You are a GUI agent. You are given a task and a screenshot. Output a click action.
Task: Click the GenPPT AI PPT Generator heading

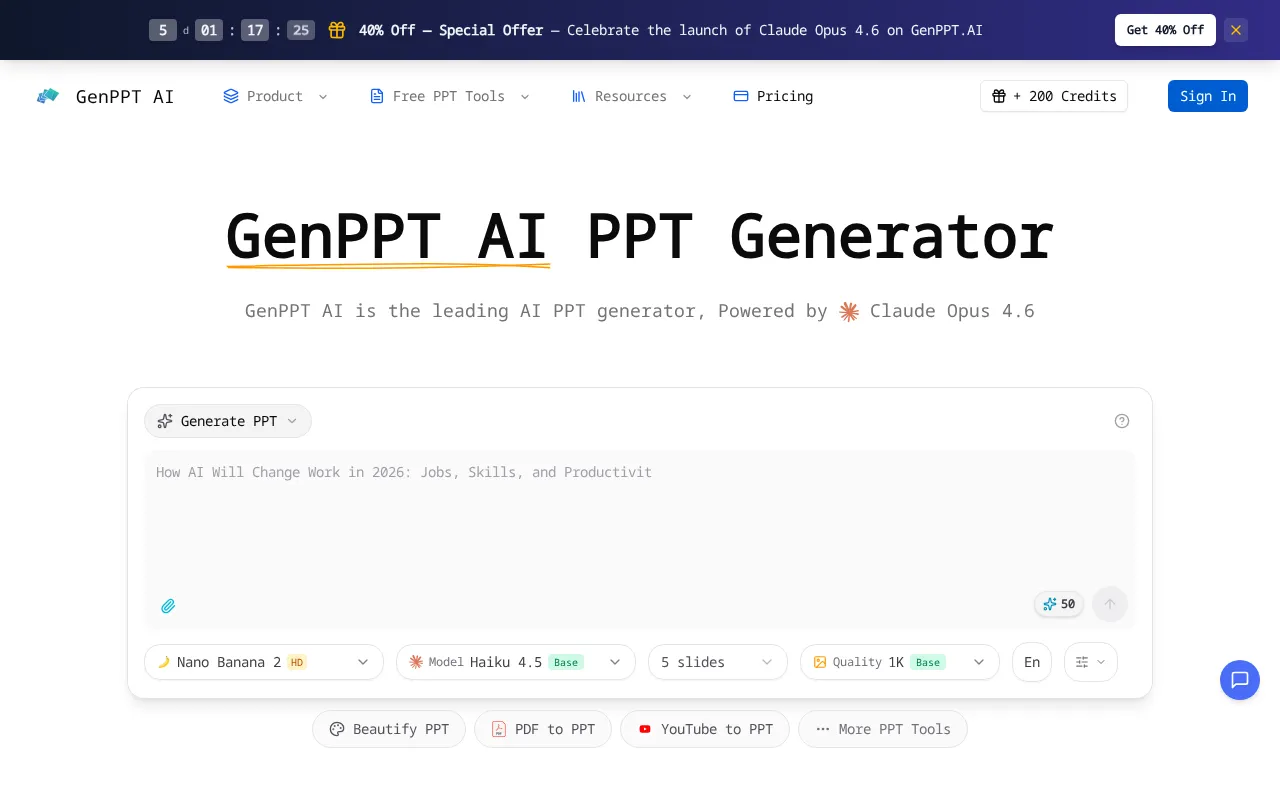[x=640, y=237]
